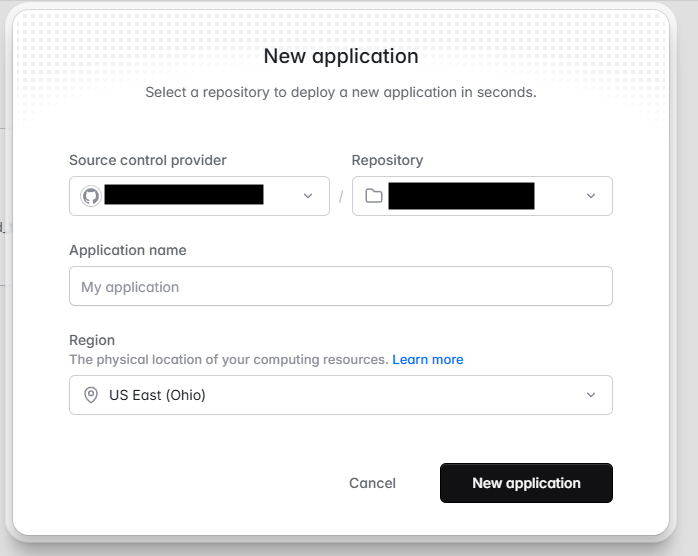Click the Source control provider label
The image size is (698, 556).
coord(148,160)
